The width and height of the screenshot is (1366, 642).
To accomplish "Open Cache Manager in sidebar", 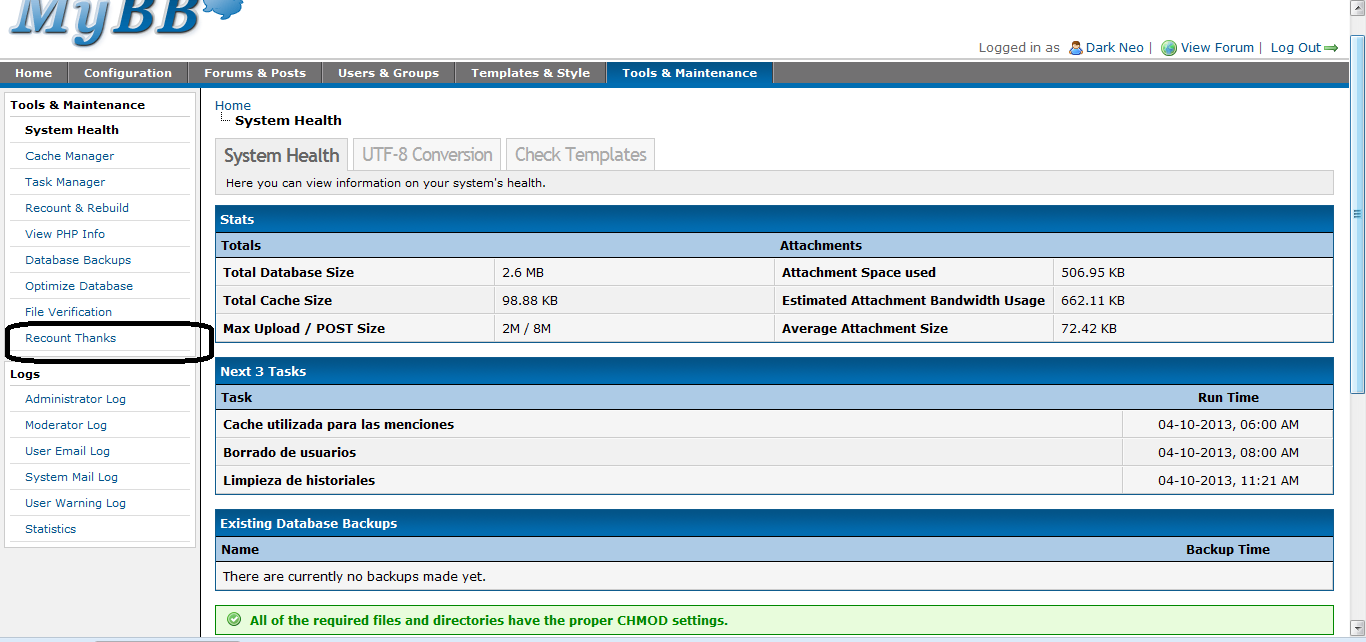I will tap(69, 156).
